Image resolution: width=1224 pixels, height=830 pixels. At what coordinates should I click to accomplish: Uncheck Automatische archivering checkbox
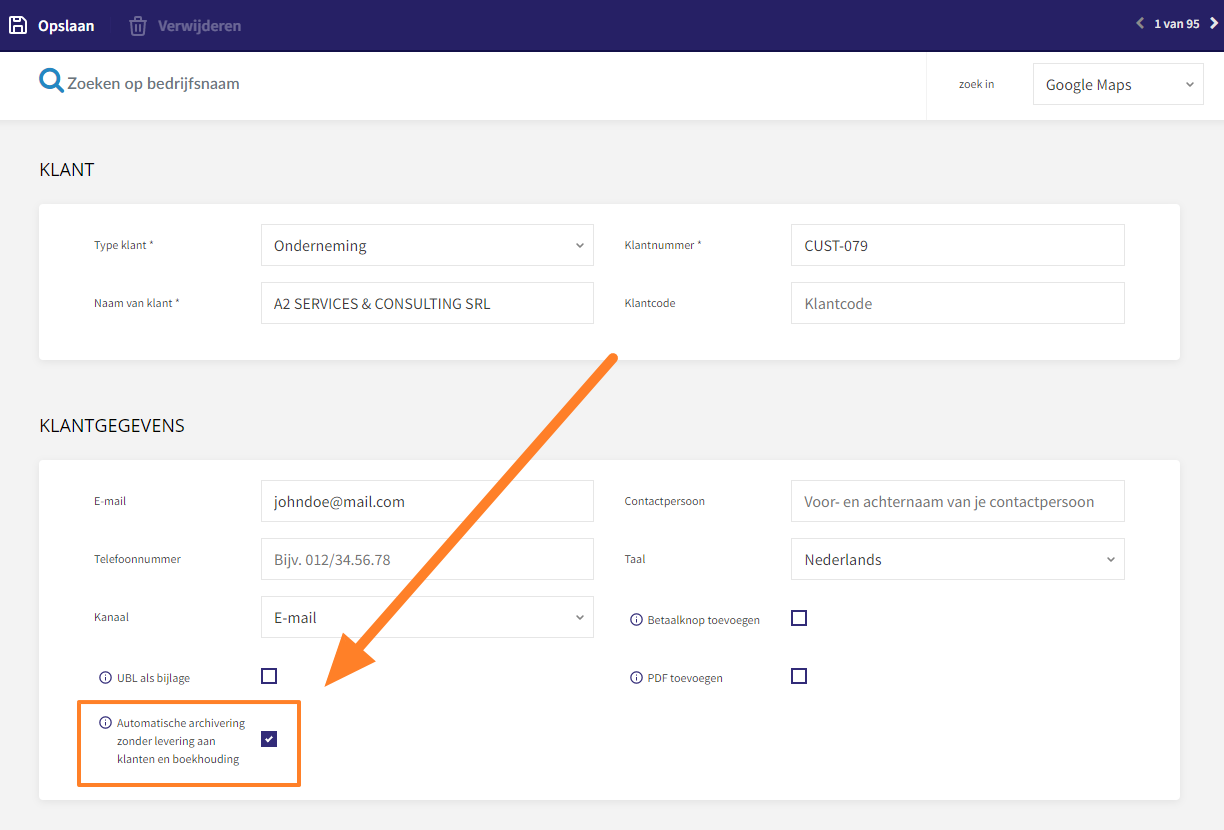point(269,739)
